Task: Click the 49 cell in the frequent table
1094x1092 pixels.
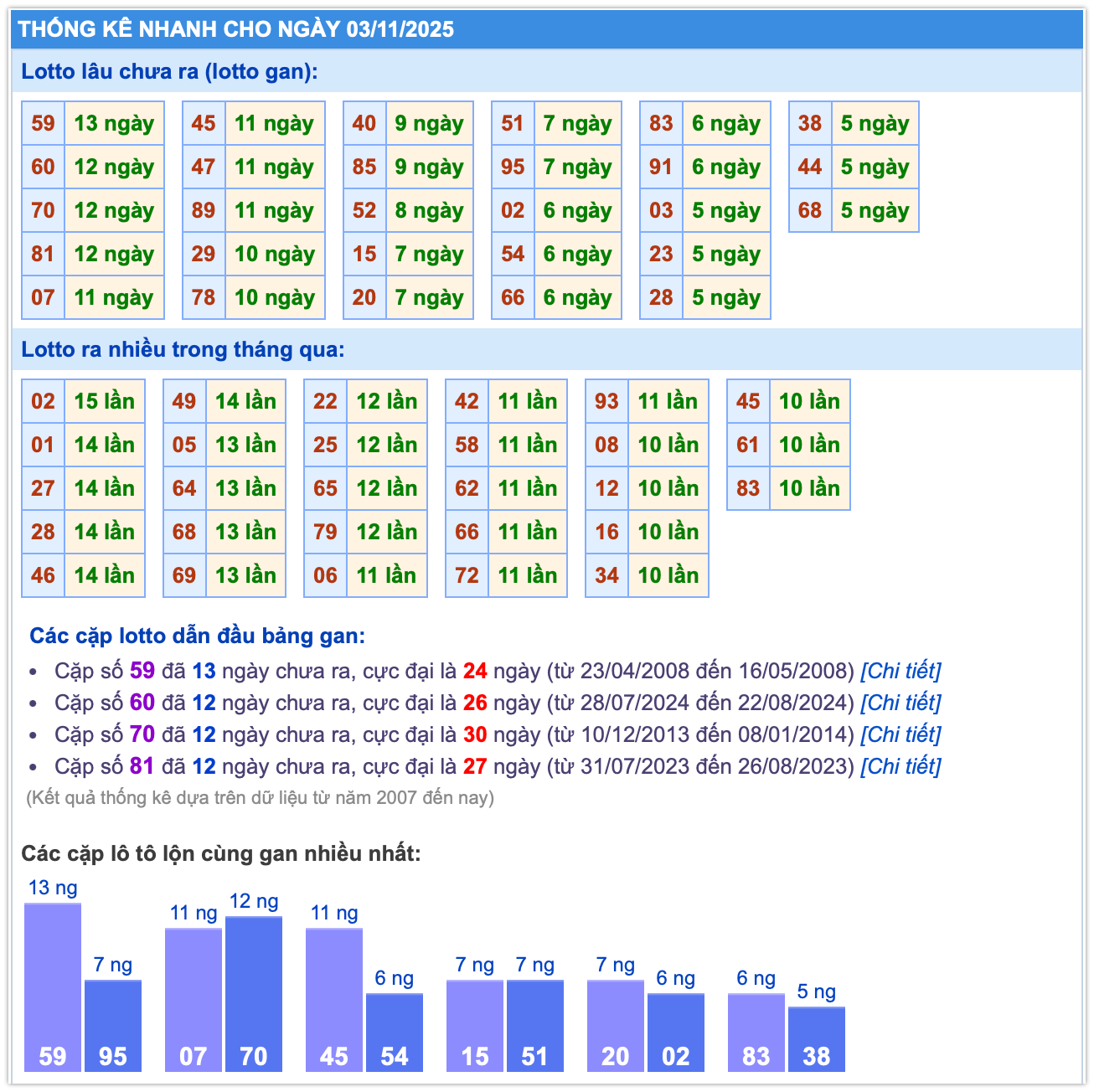Action: tap(184, 402)
